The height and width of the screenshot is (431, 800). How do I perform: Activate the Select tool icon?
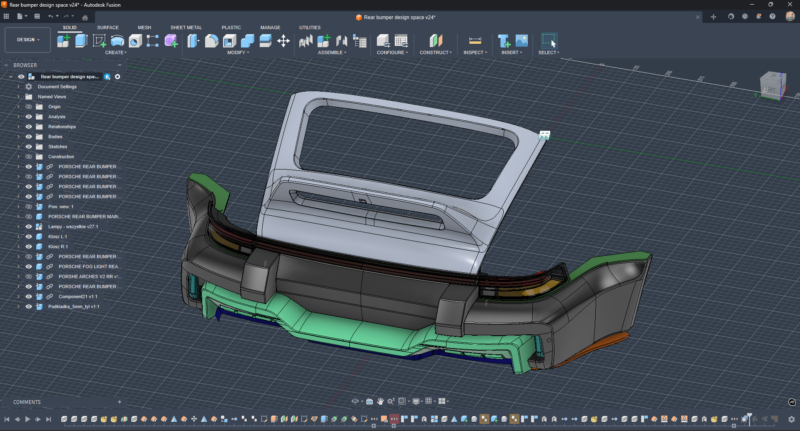point(548,40)
